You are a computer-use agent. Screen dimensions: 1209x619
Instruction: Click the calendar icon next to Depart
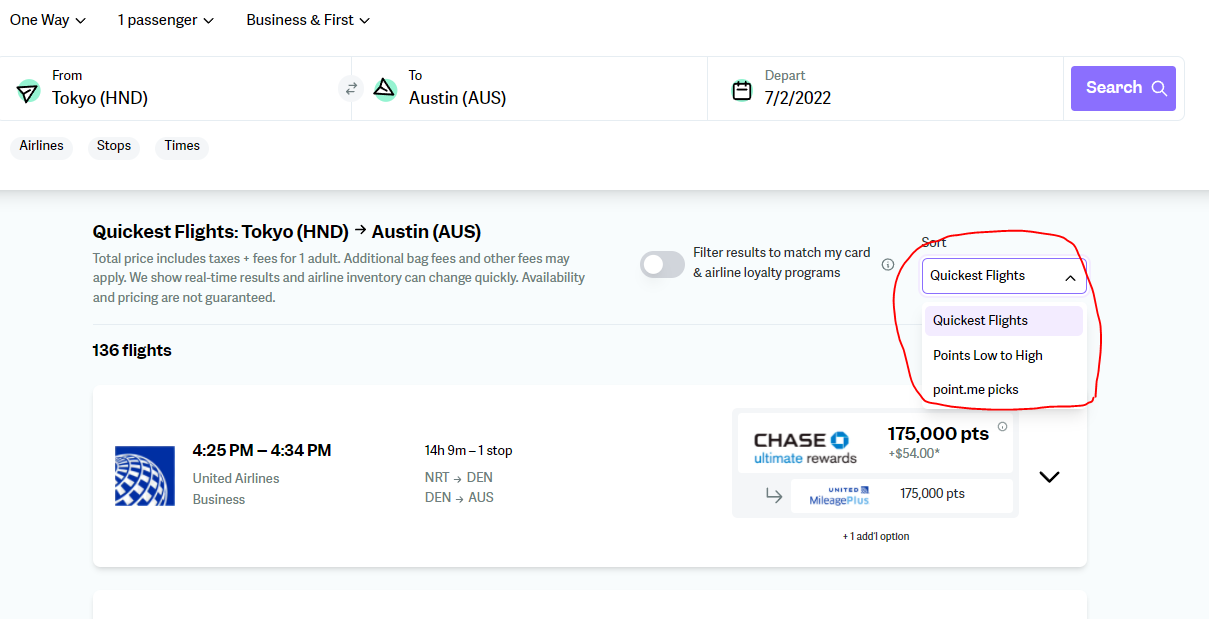point(741,90)
